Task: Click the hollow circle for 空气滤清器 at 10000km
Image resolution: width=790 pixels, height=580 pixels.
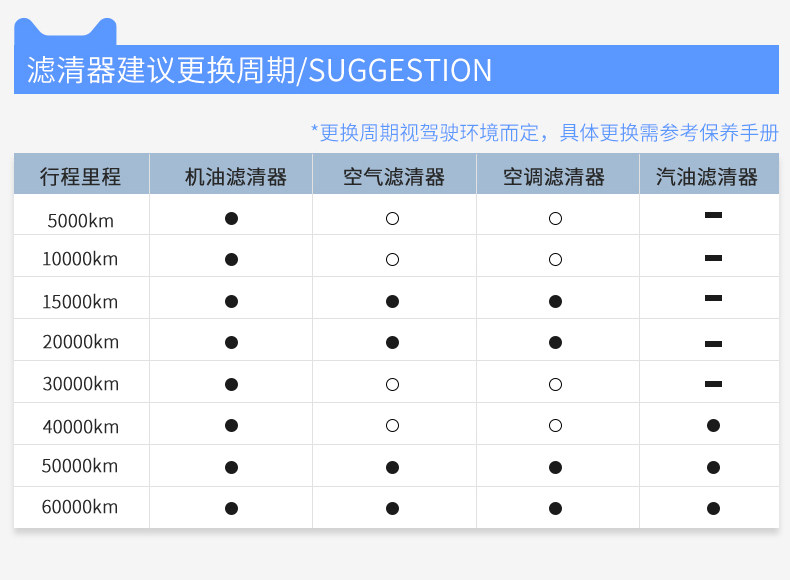Action: pyautogui.click(x=392, y=259)
